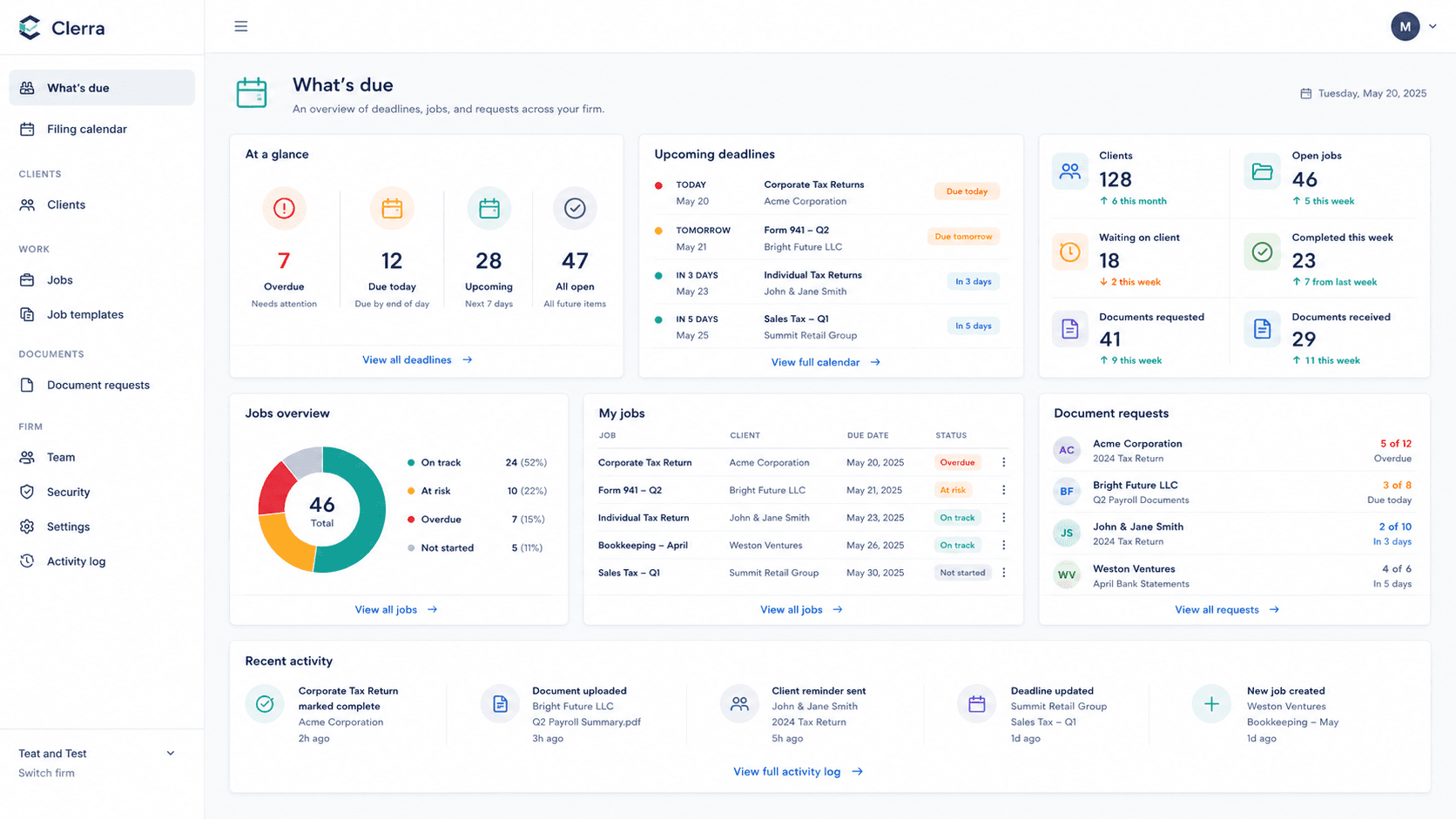Click the Documents received file icon
The width and height of the screenshot is (1456, 819).
pos(1262,329)
